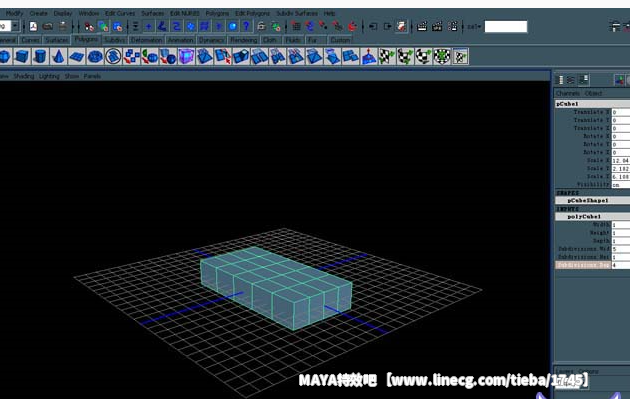Open the Edit NURBS menu
This screenshot has width=630, height=399.
(184, 13)
